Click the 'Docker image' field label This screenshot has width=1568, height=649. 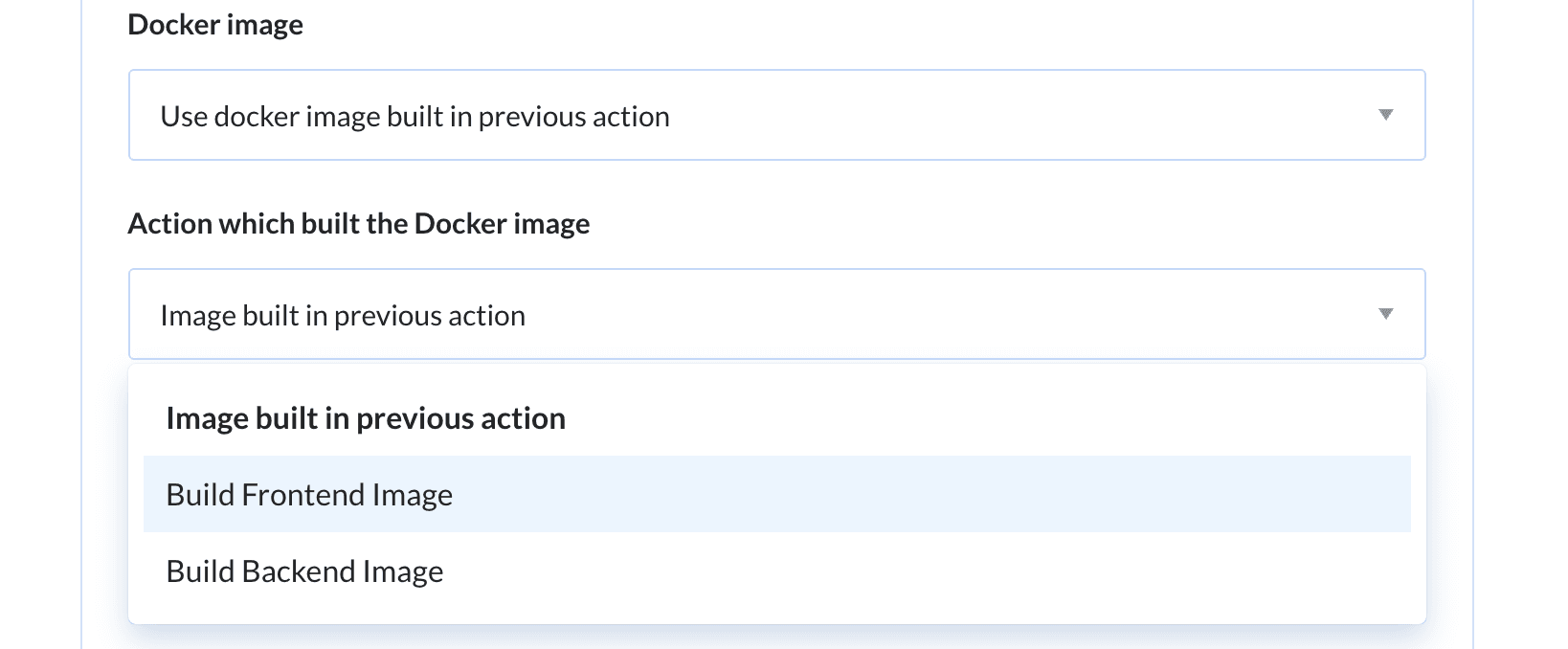click(215, 25)
